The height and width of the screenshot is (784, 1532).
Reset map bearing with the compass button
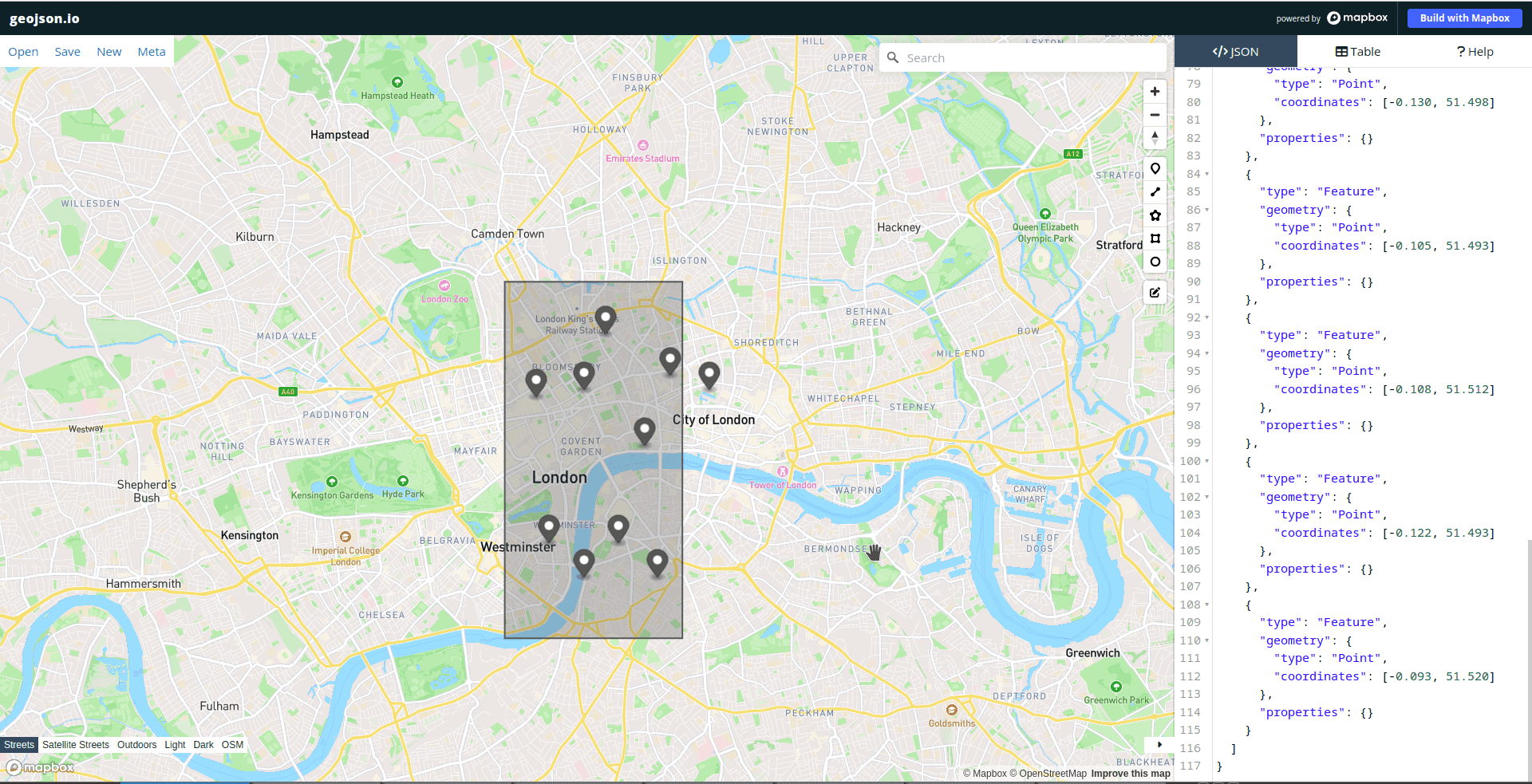[x=1155, y=138]
